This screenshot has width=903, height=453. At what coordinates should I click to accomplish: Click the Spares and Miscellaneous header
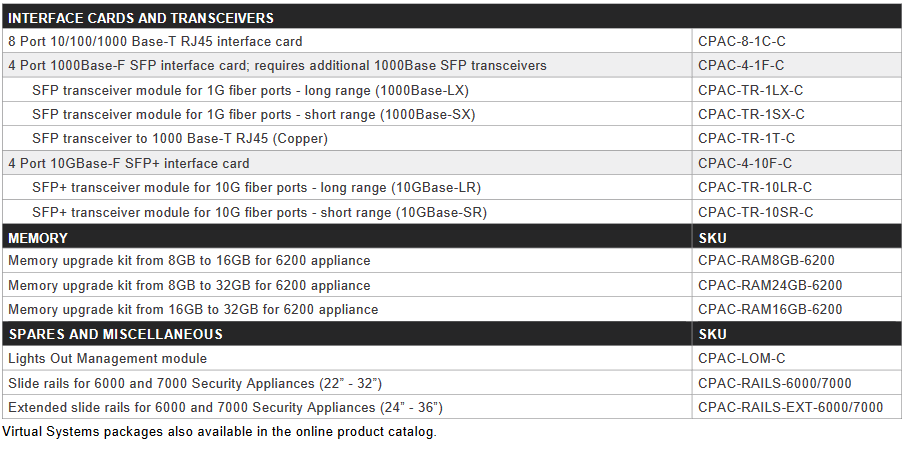(115, 334)
